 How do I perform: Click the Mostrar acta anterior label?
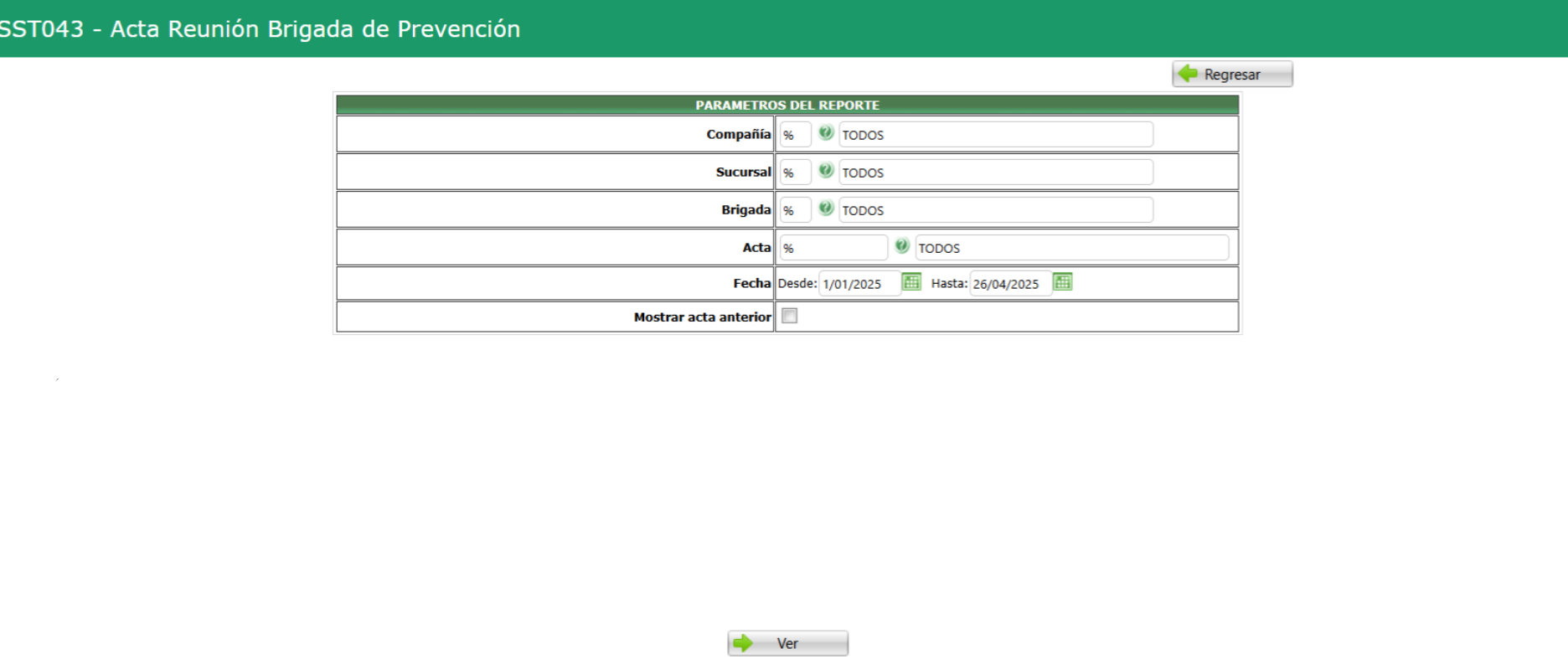[702, 317]
